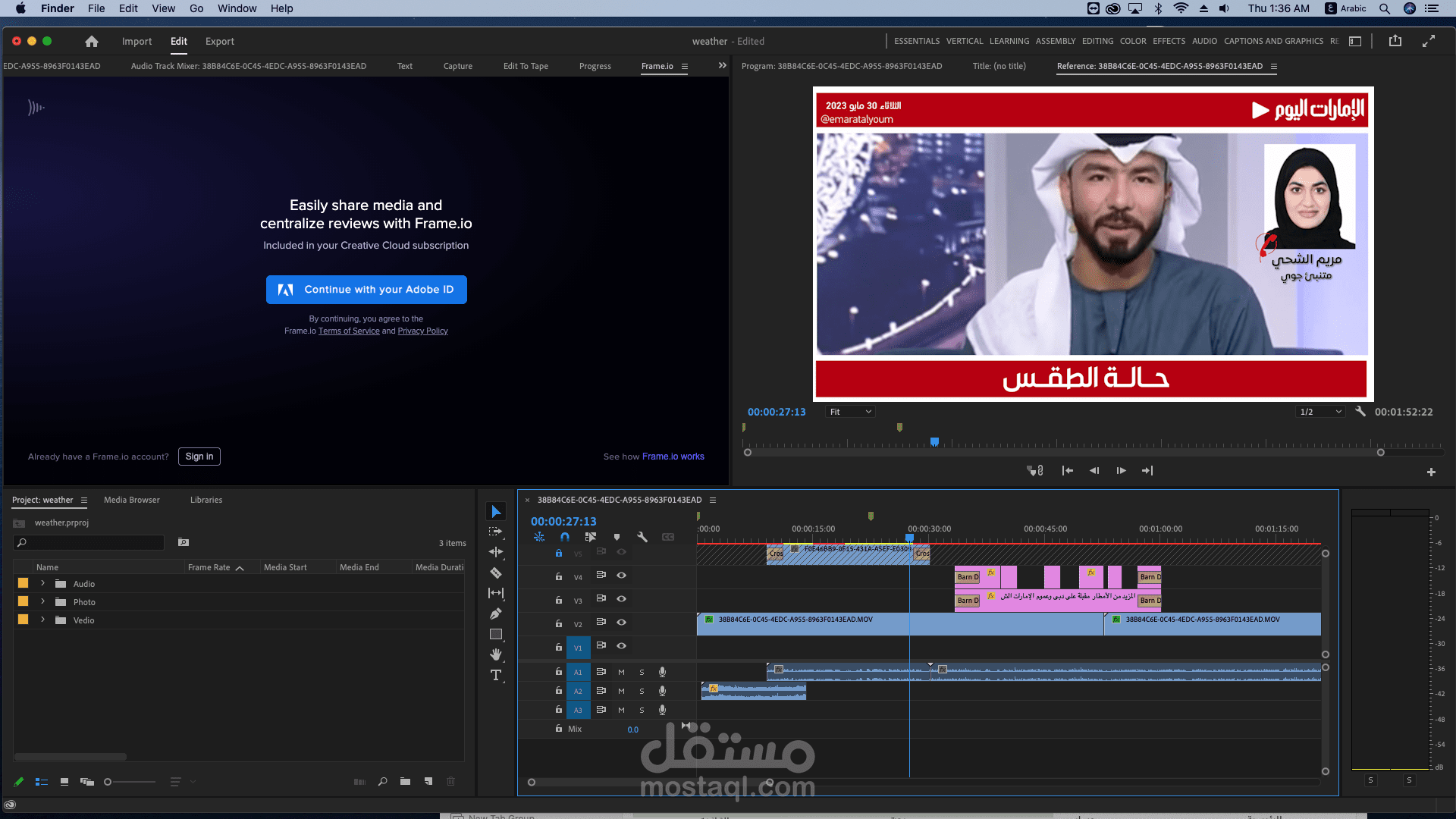
Task: Switch to the Export tab
Action: click(x=219, y=42)
